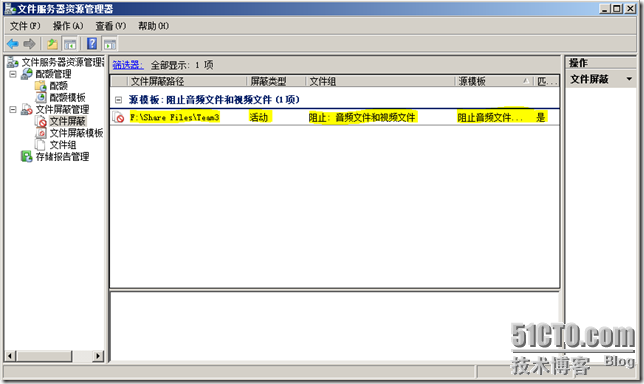644x384 pixels.
Task: Click the screen icon of row F:\Share Files\Team3
Action: tap(118, 117)
